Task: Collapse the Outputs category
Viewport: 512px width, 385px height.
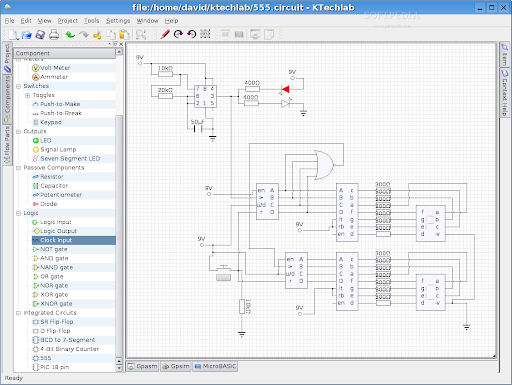Action: 19,131
